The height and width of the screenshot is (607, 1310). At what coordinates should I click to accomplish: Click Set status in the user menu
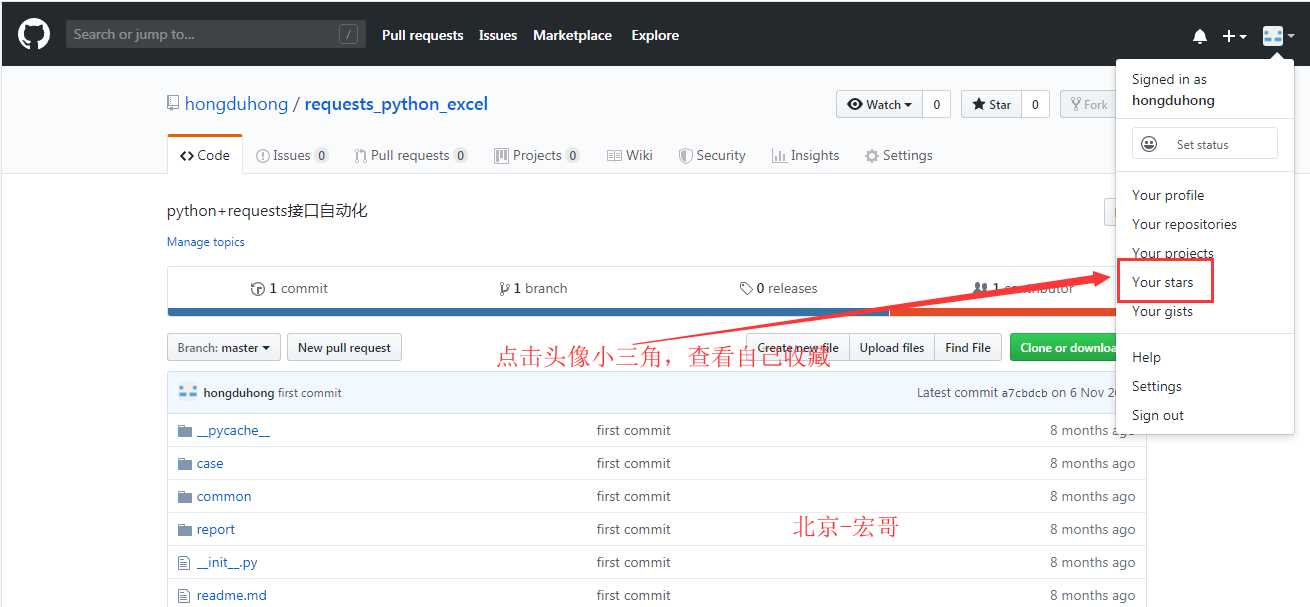click(x=1205, y=144)
